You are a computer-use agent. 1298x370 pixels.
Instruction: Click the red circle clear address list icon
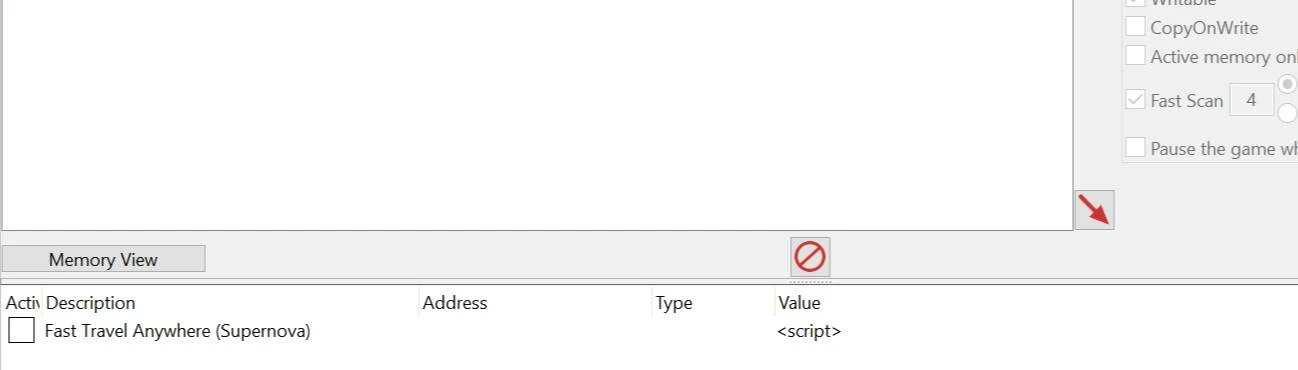point(810,257)
